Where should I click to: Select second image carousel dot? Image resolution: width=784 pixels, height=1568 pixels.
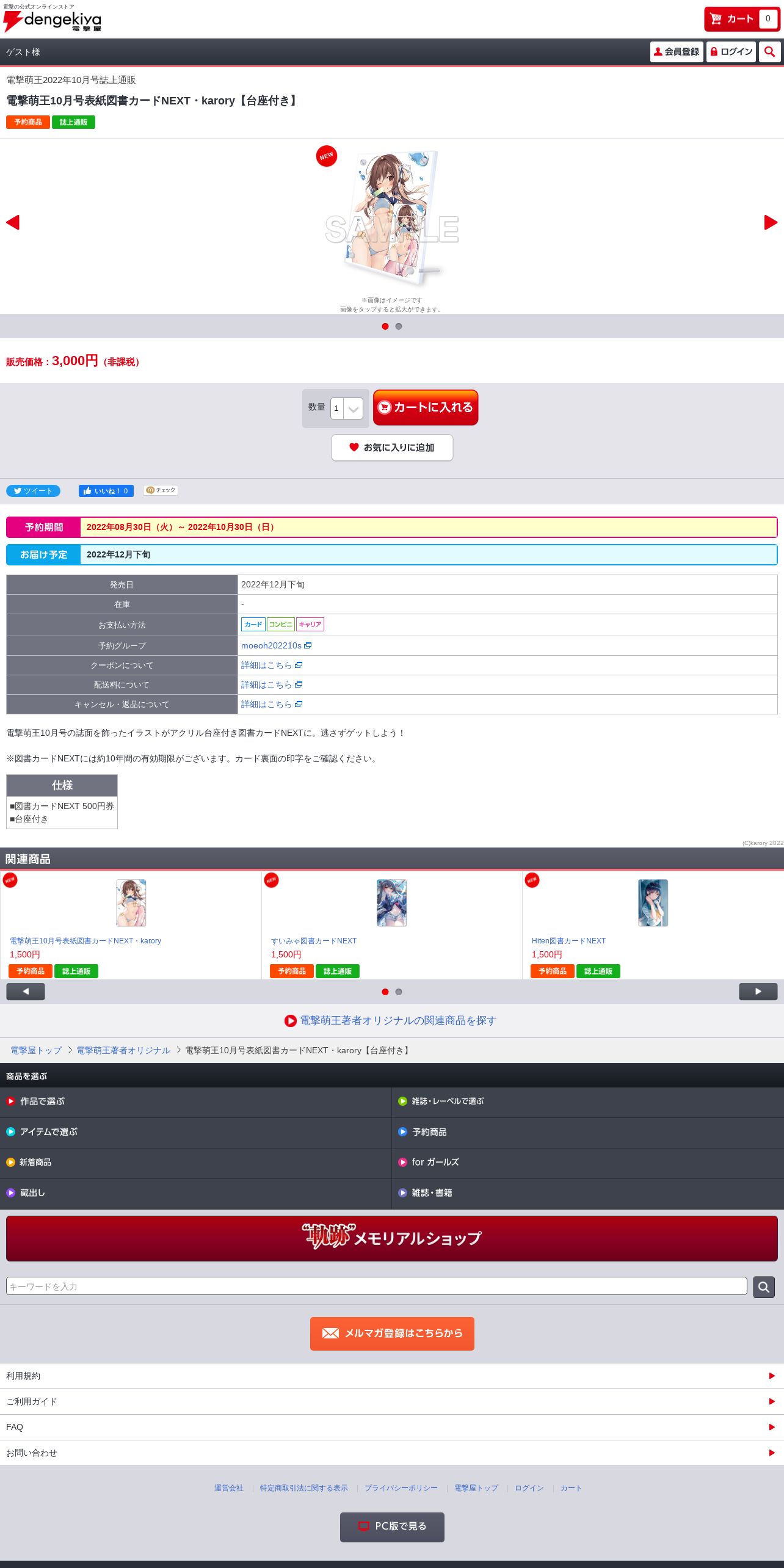coord(399,326)
